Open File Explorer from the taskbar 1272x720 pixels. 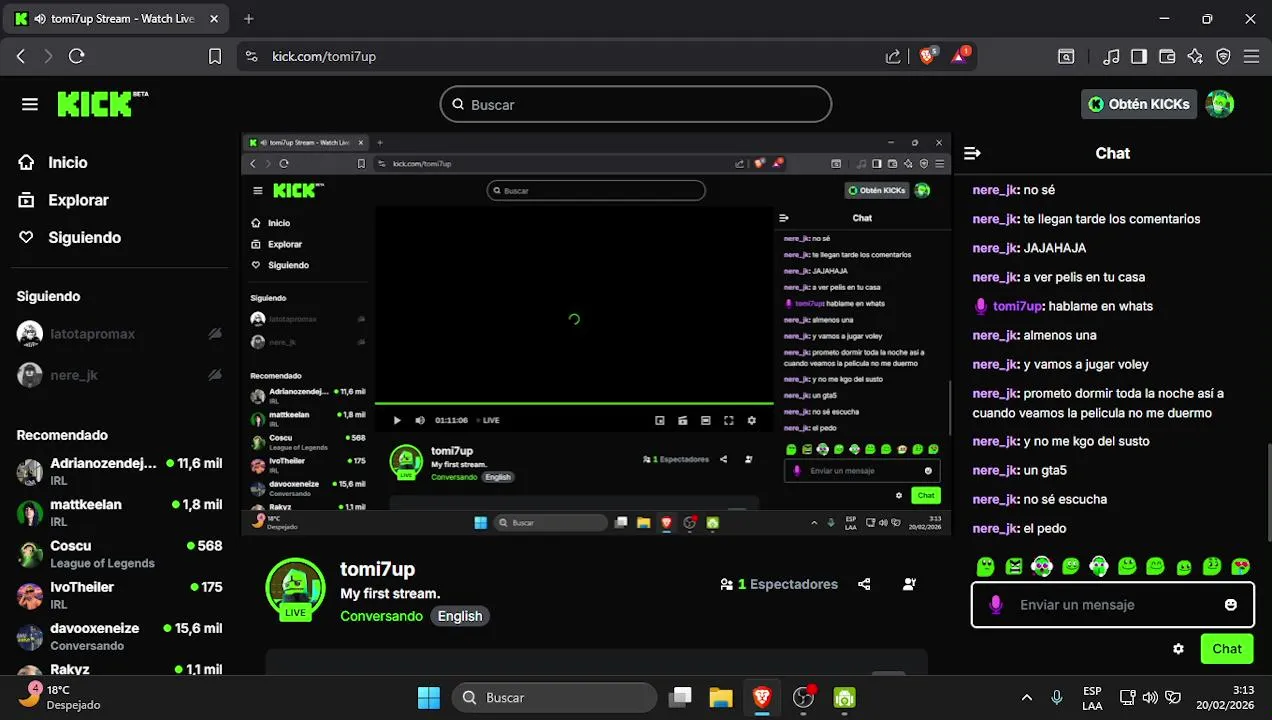pos(720,697)
